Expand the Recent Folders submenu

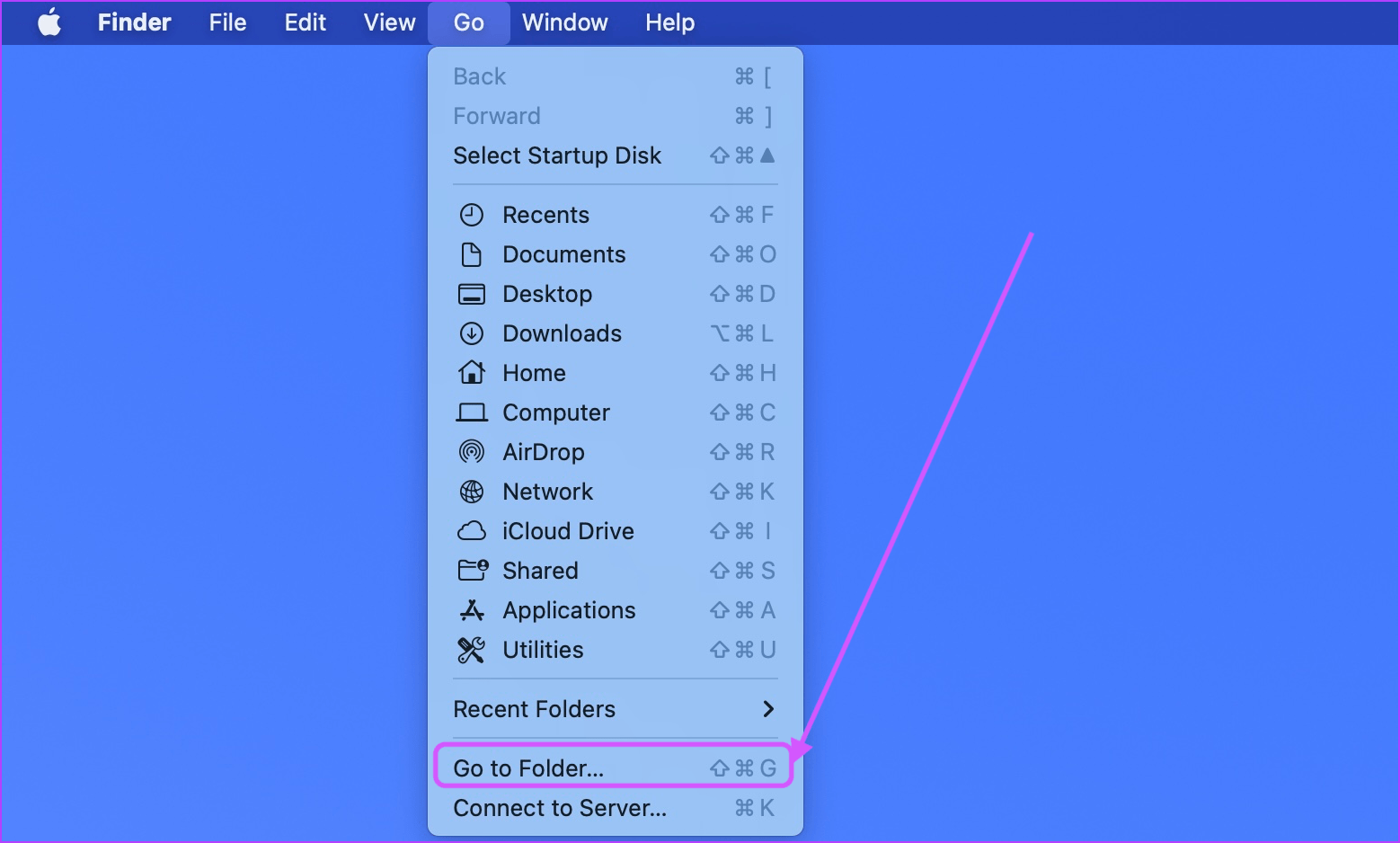(x=615, y=709)
